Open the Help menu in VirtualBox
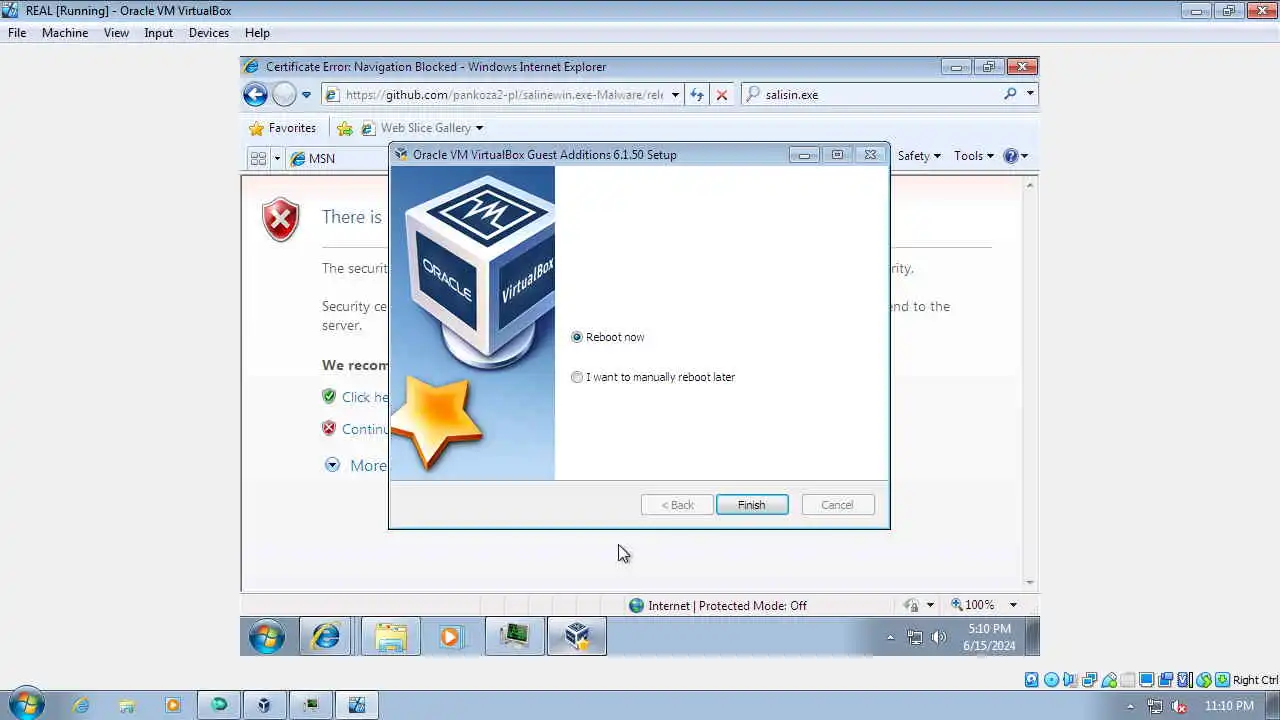Viewport: 1280px width, 720px height. [x=257, y=33]
